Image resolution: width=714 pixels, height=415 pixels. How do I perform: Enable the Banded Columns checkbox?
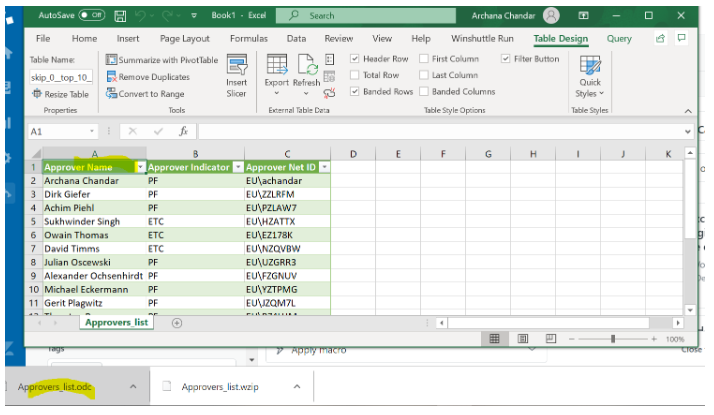coord(425,92)
